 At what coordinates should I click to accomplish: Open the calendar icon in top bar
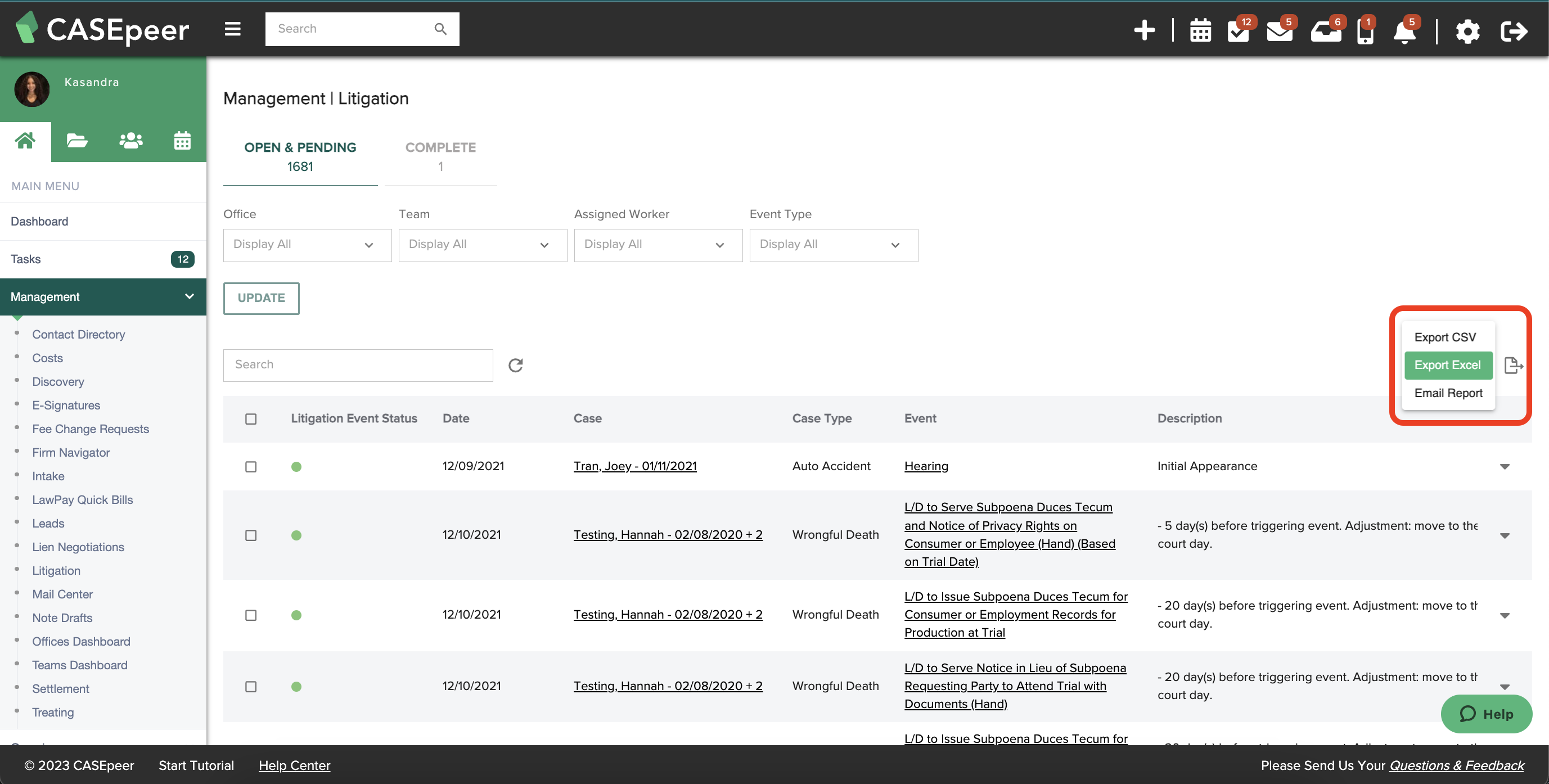pos(1200,31)
